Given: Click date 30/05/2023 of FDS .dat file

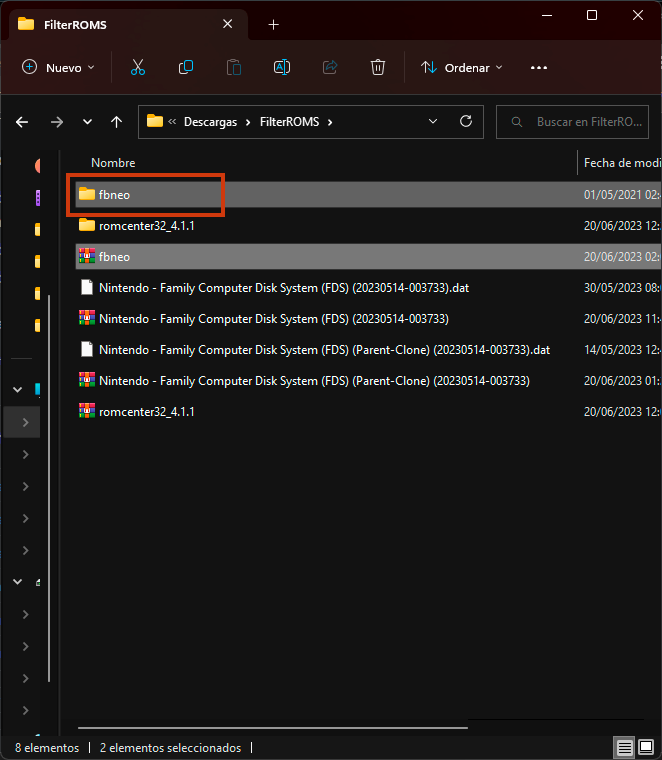Looking at the screenshot, I should pyautogui.click(x=622, y=287).
